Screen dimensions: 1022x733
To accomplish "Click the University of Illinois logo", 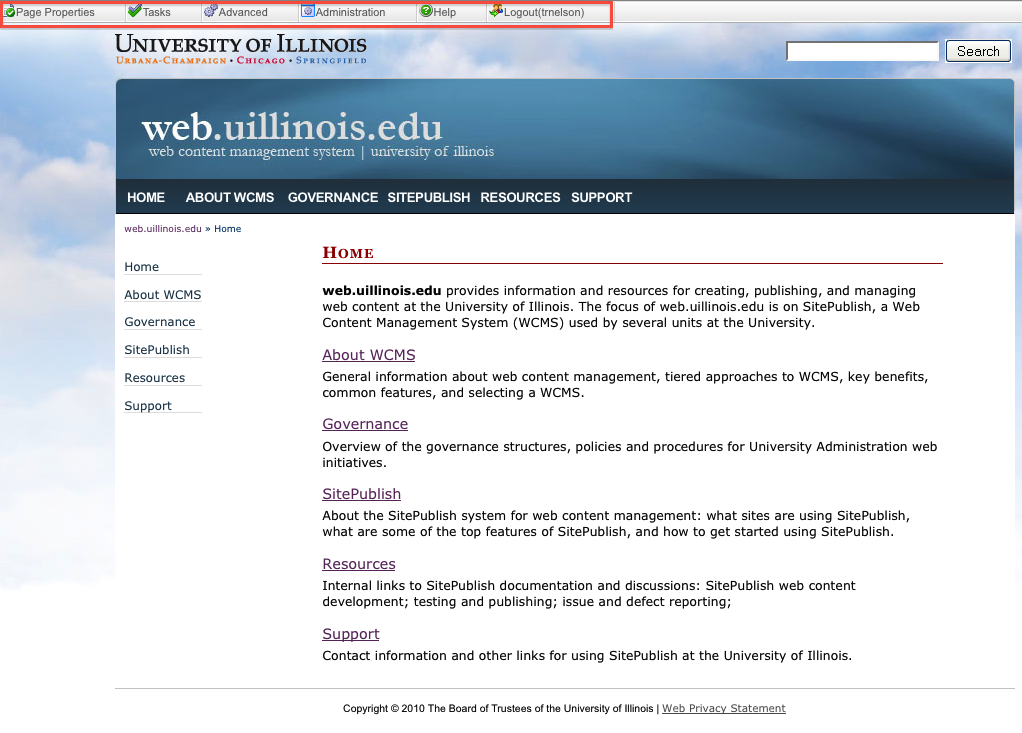I will [x=241, y=49].
